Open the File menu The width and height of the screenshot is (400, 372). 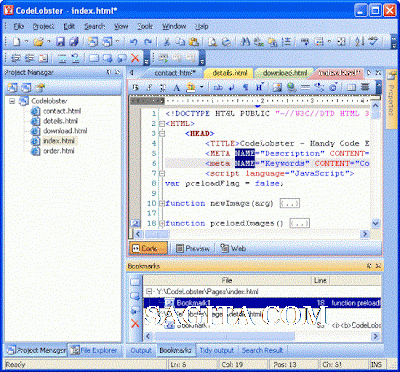18,26
